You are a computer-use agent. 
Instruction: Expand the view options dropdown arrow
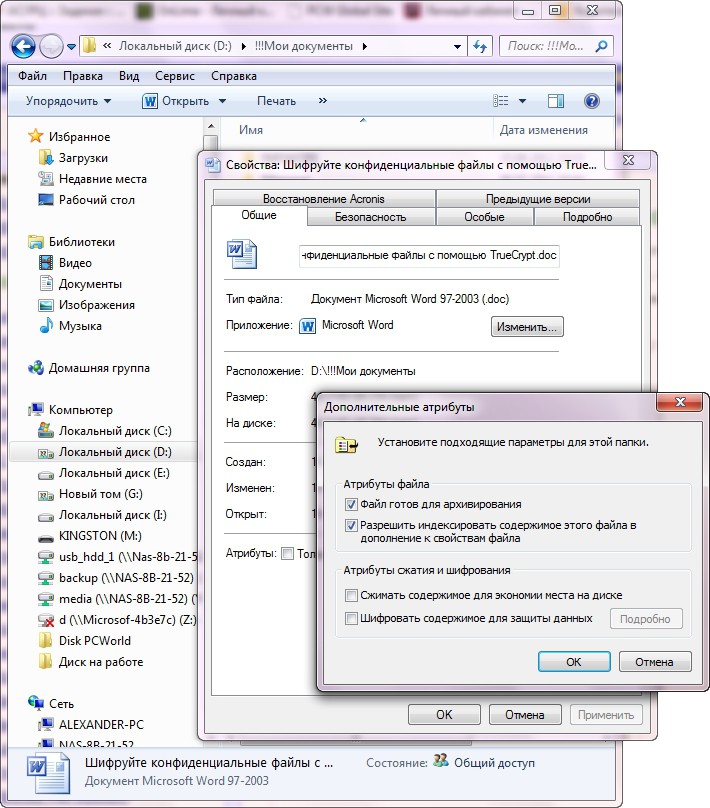coord(523,101)
